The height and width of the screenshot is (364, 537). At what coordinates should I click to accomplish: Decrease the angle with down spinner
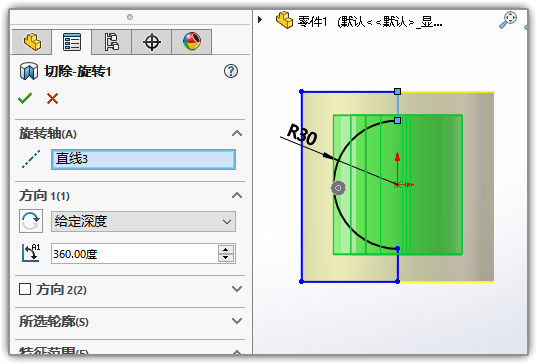point(226,258)
